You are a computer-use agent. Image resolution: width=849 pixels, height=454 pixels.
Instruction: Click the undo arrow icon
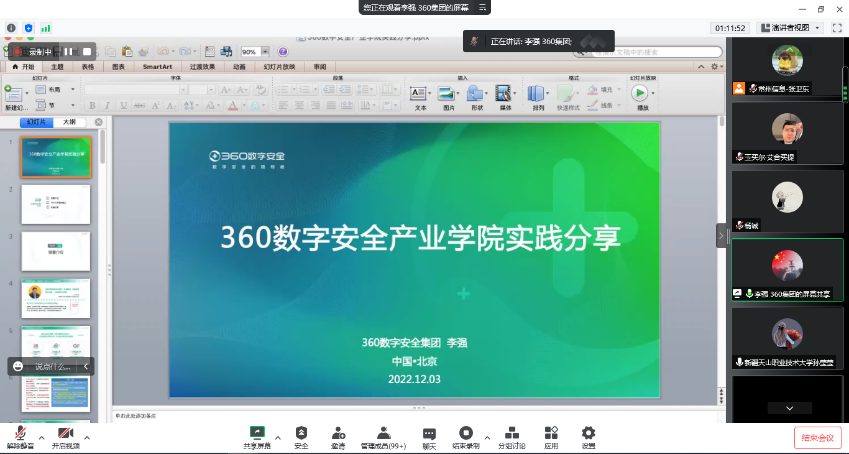(x=162, y=51)
